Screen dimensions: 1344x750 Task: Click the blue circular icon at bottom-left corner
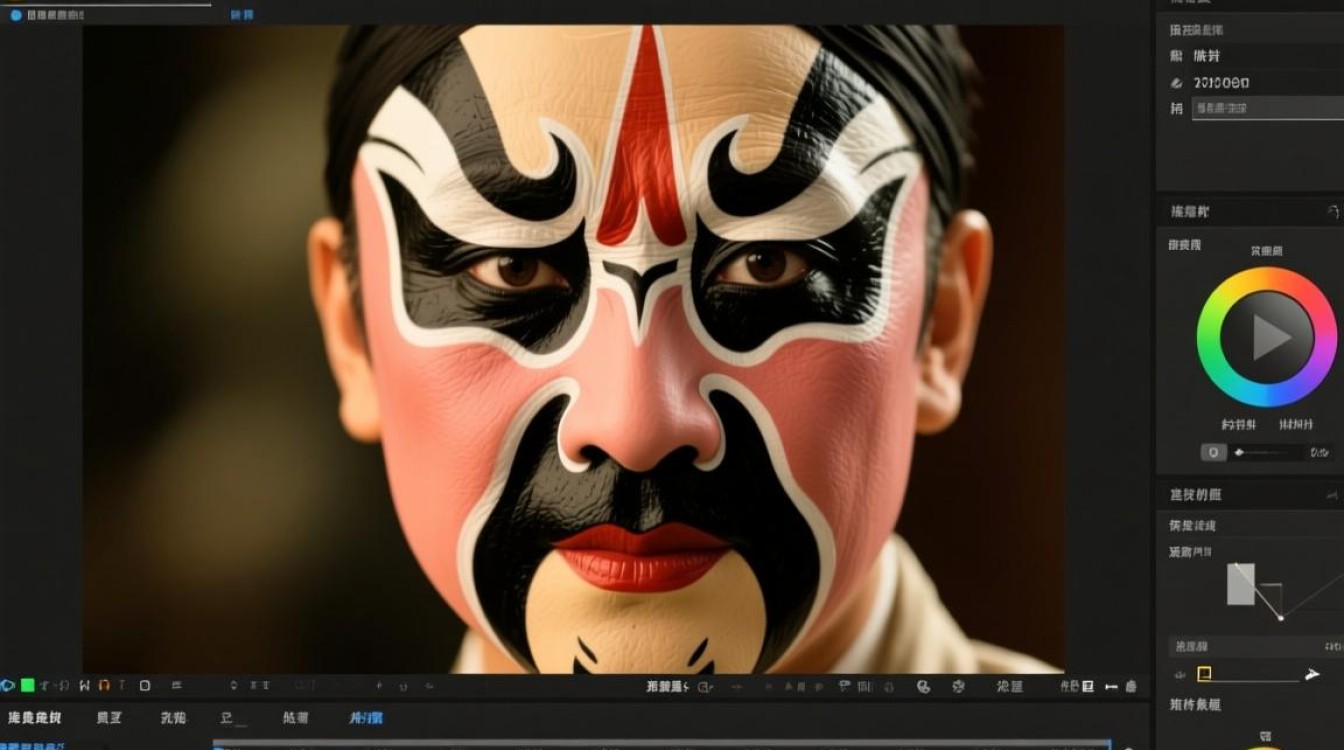pos(7,686)
